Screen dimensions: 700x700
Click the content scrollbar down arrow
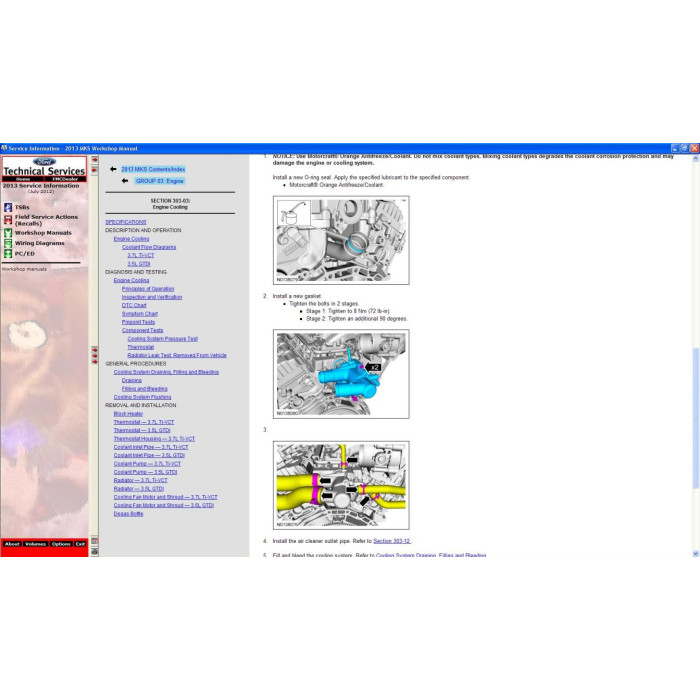pos(695,554)
